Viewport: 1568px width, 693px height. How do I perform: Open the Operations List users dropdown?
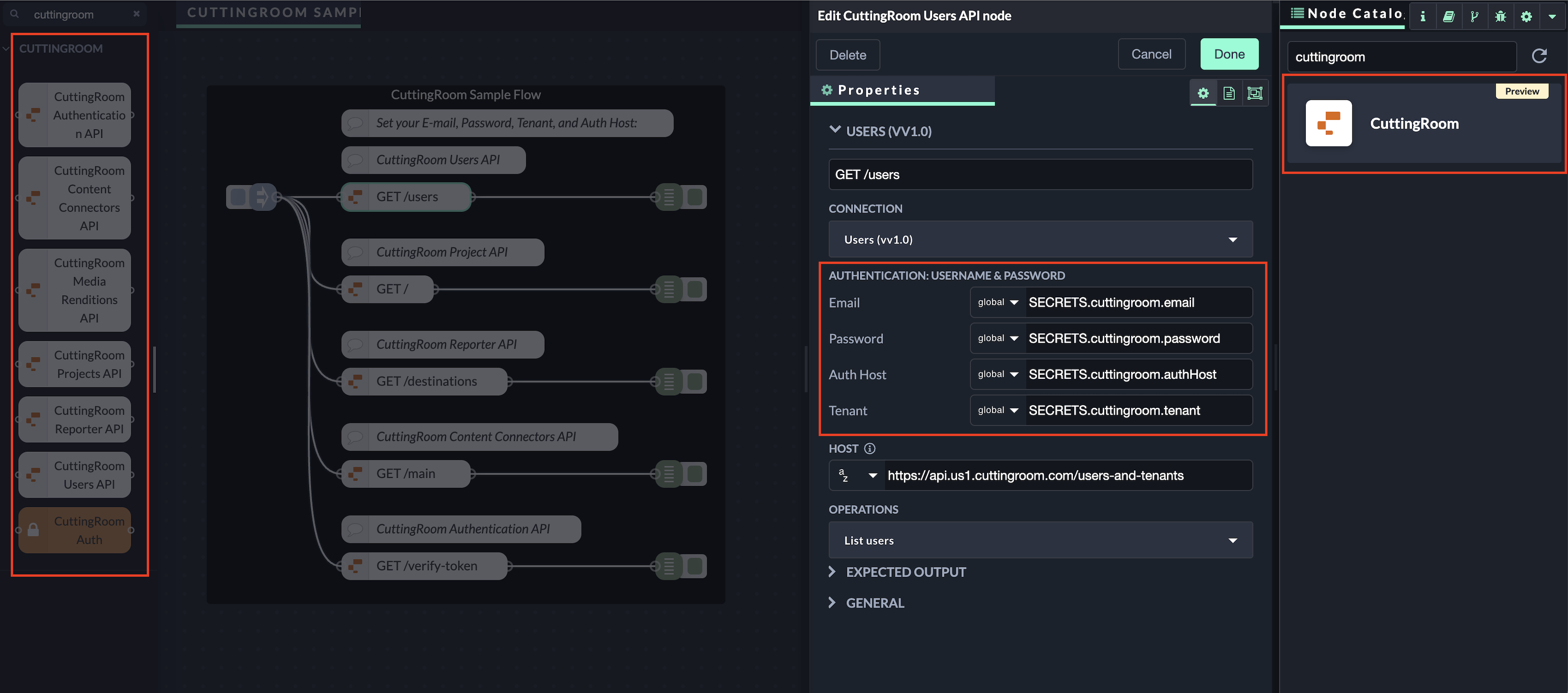coord(1040,540)
